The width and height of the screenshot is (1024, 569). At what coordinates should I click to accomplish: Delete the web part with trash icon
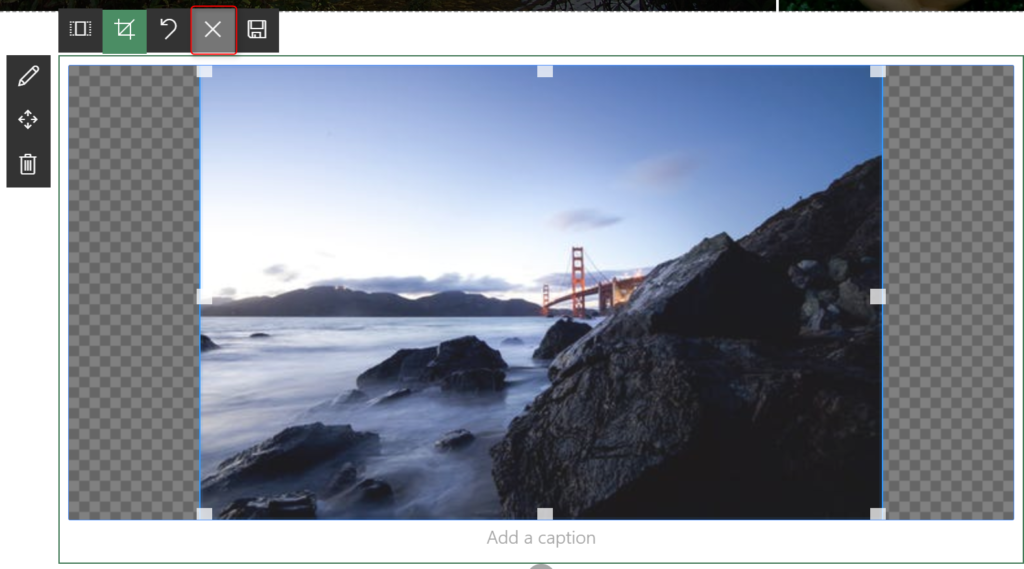pyautogui.click(x=28, y=164)
